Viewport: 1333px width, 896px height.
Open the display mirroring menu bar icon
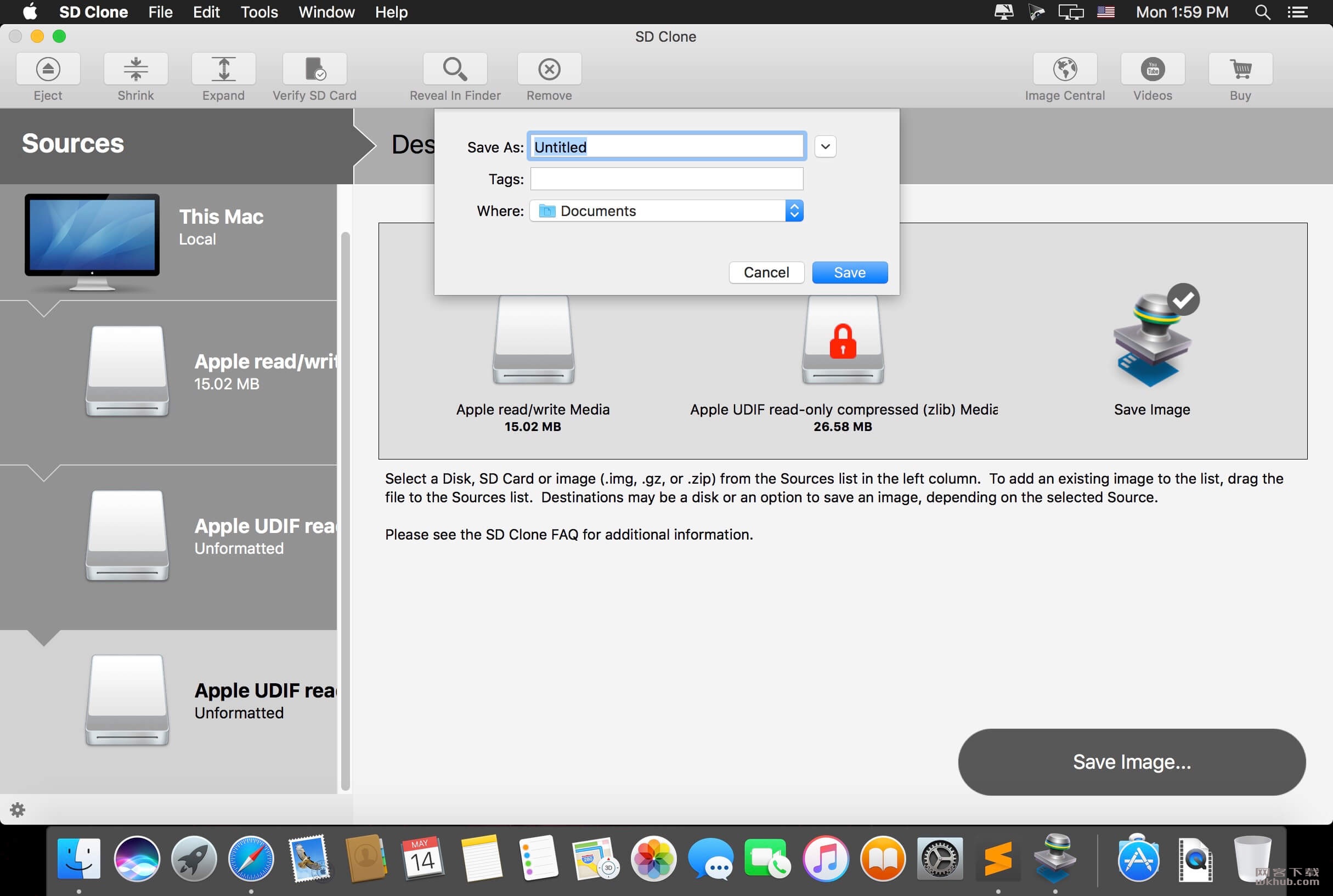(x=1071, y=12)
